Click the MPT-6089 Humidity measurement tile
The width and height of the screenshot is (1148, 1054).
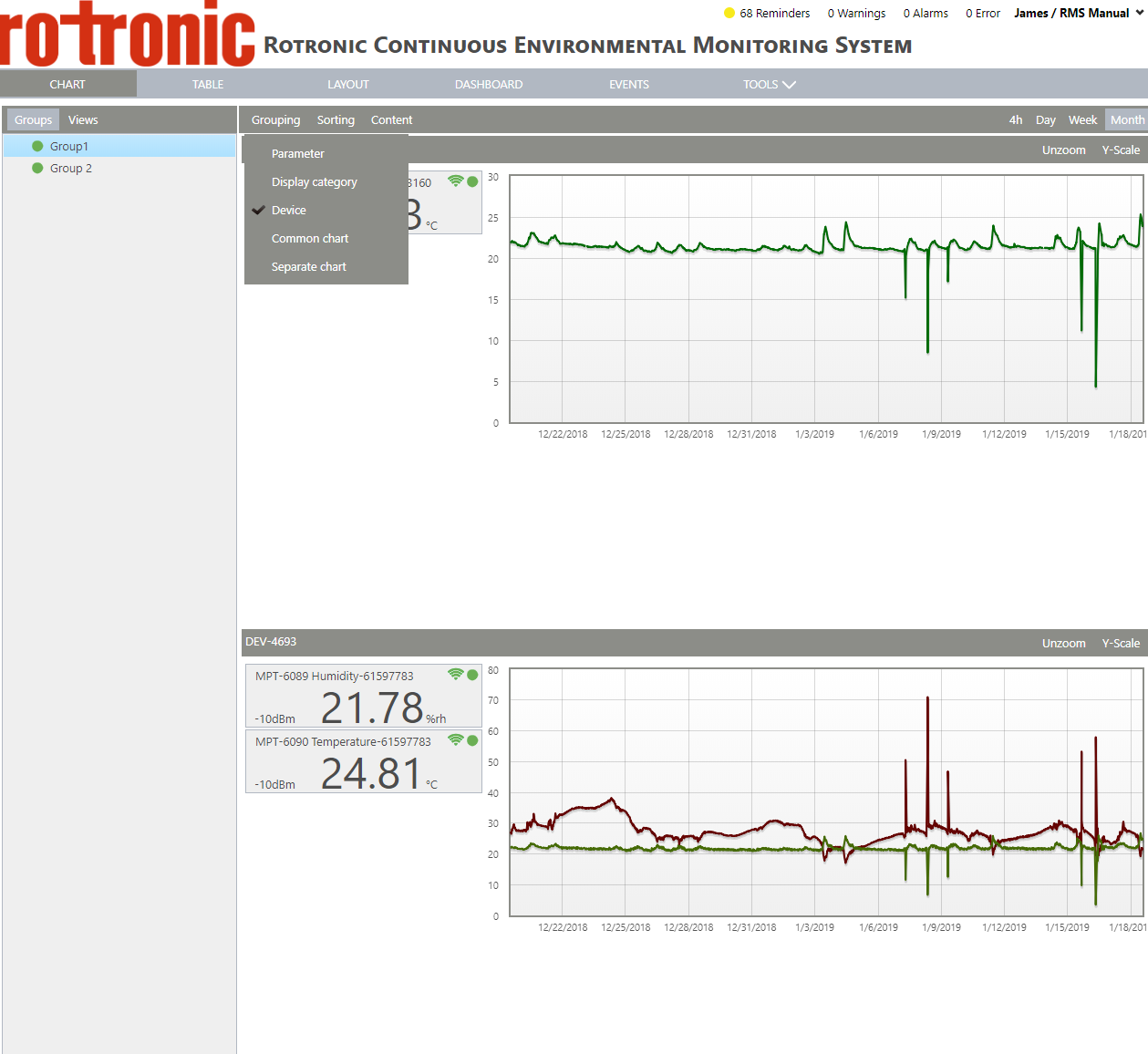(363, 696)
